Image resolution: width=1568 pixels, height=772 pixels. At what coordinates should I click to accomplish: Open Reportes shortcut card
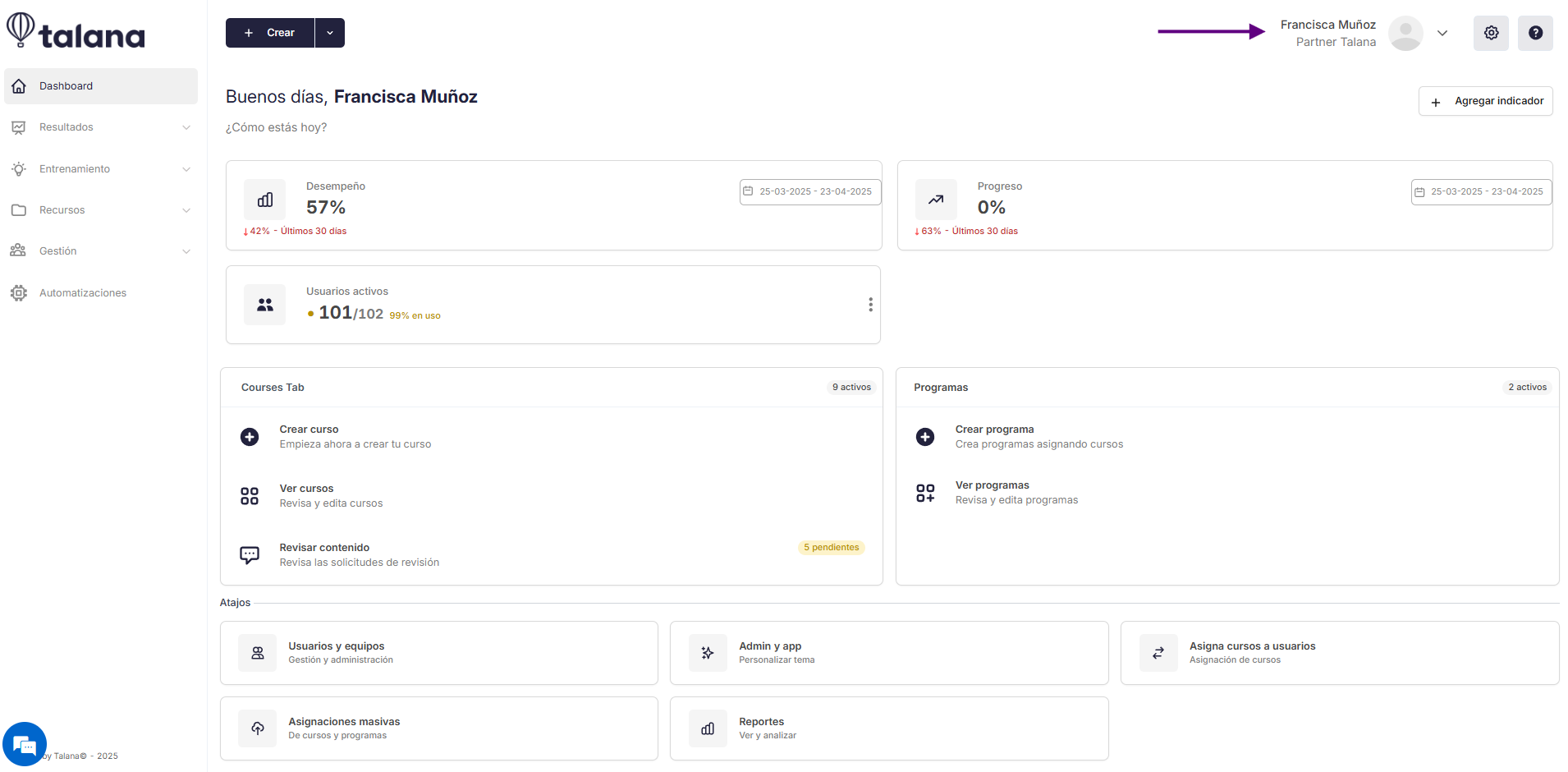[889, 728]
